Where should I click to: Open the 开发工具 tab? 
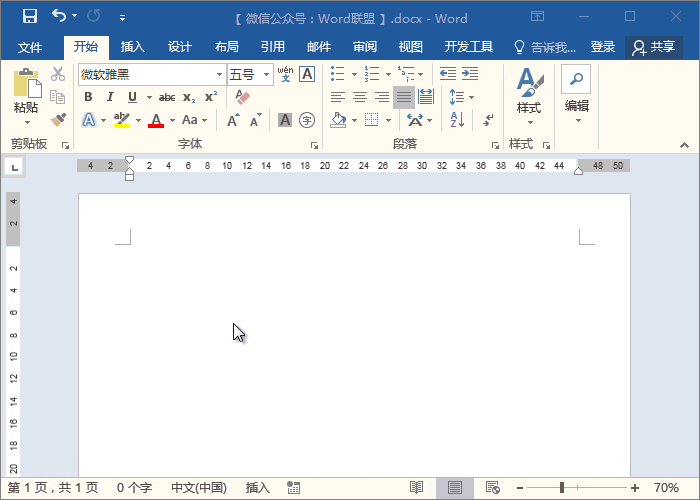click(x=469, y=46)
